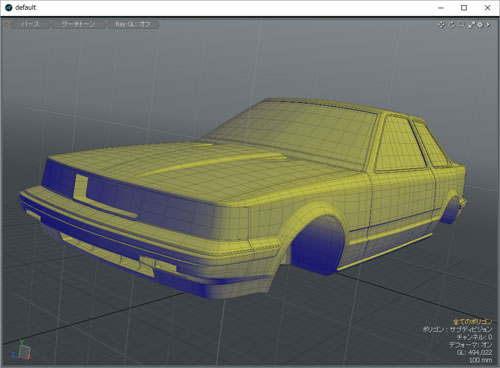Click the デフォーマ: オン info text
Viewport: 500px width, 368px height.
[470, 345]
